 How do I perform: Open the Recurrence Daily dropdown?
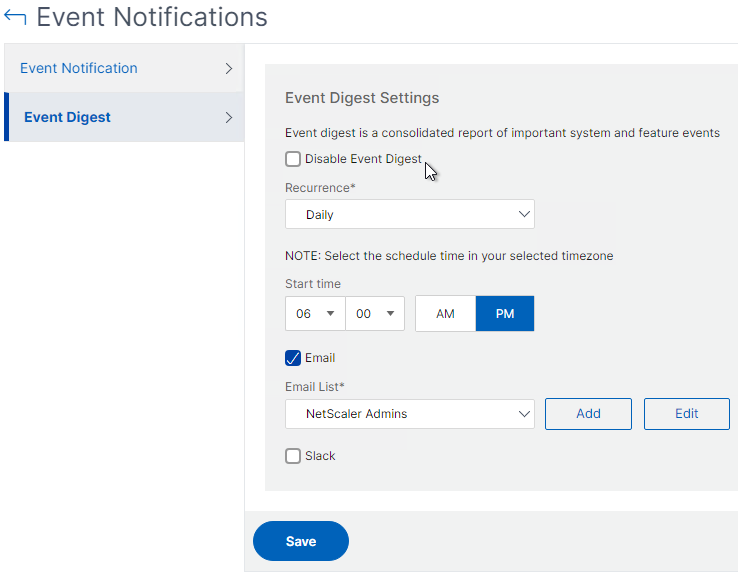tap(409, 214)
